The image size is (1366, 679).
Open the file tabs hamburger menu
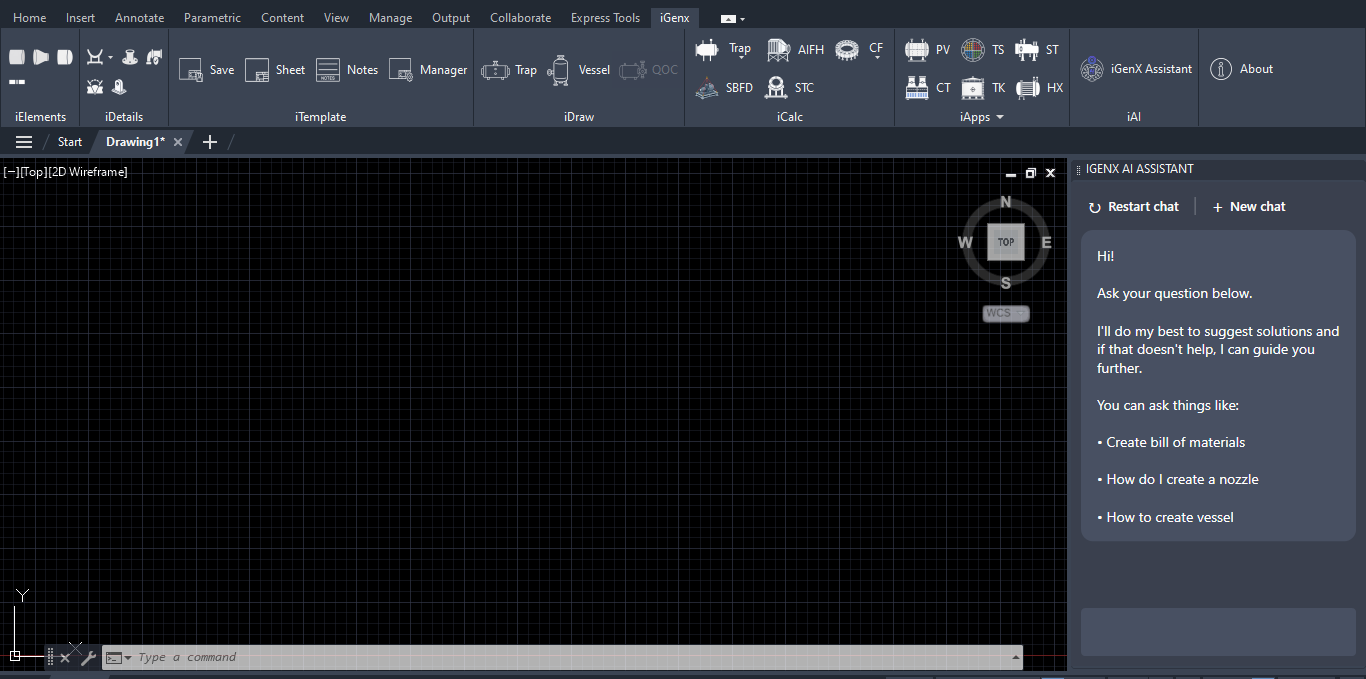click(x=24, y=142)
